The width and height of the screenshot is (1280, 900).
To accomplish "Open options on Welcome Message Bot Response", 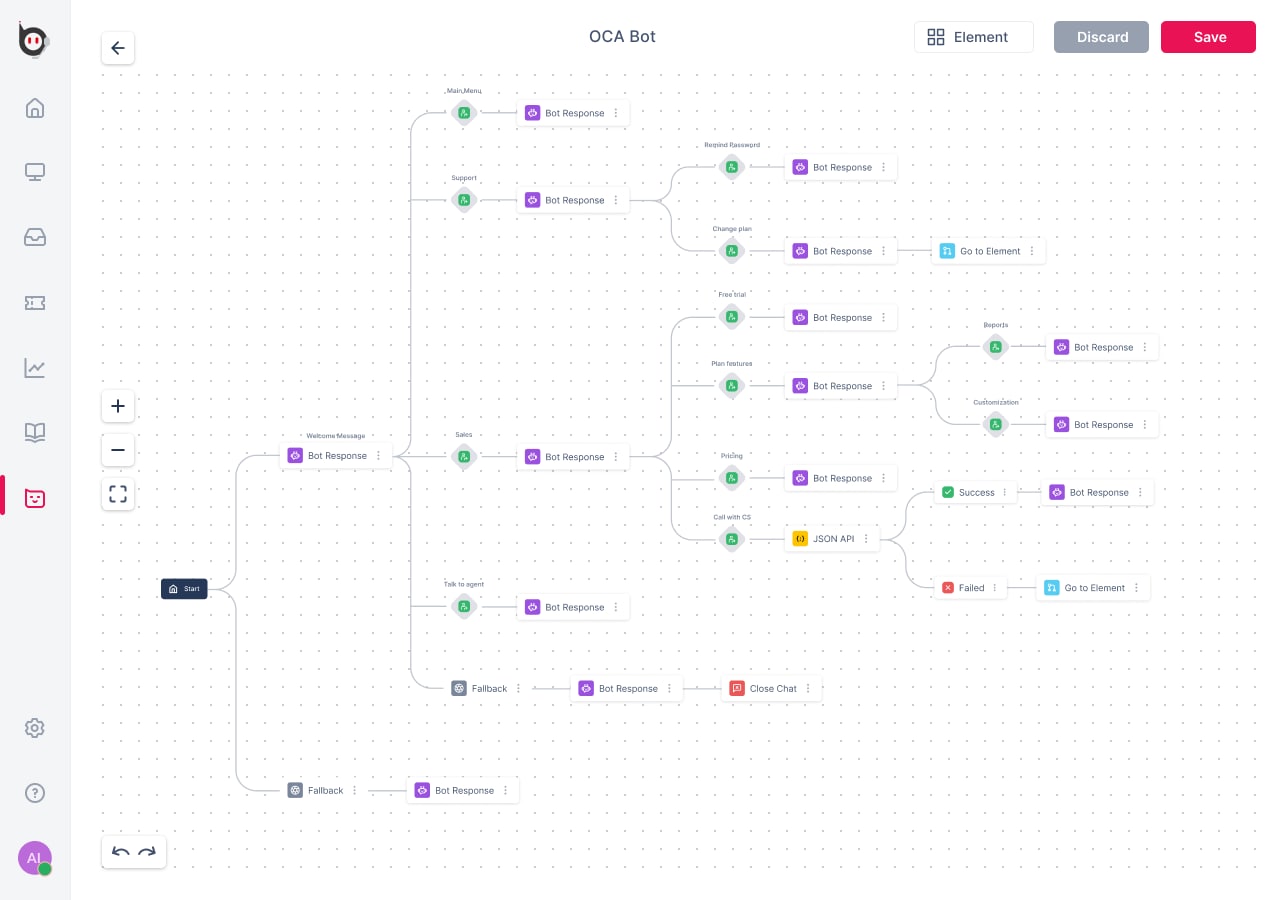I will [378, 456].
